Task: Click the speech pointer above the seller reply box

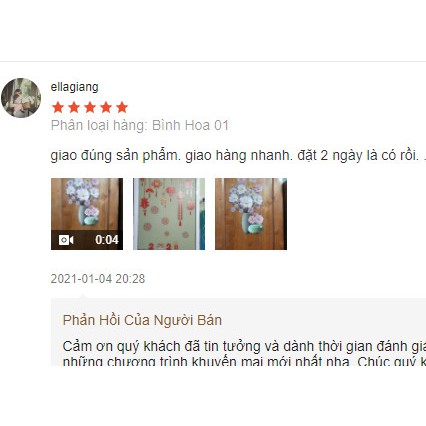Action: click(x=83, y=296)
